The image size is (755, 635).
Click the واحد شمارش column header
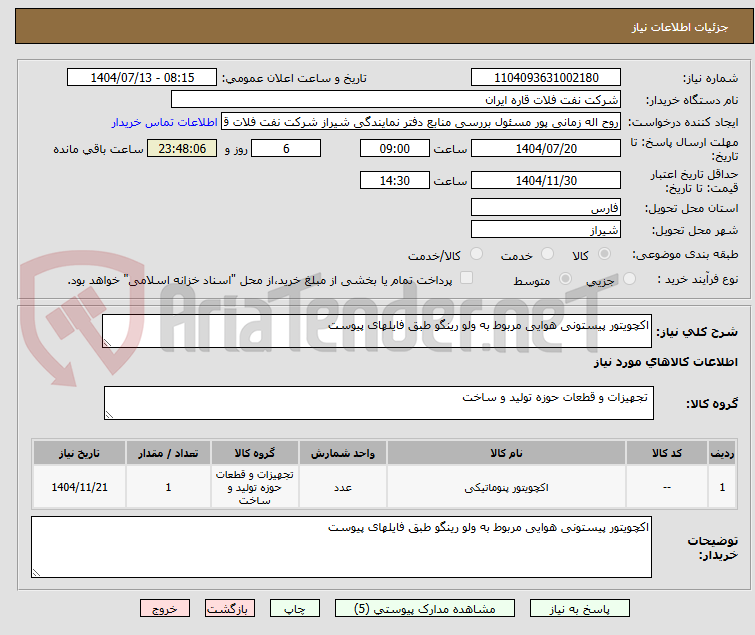(342, 453)
